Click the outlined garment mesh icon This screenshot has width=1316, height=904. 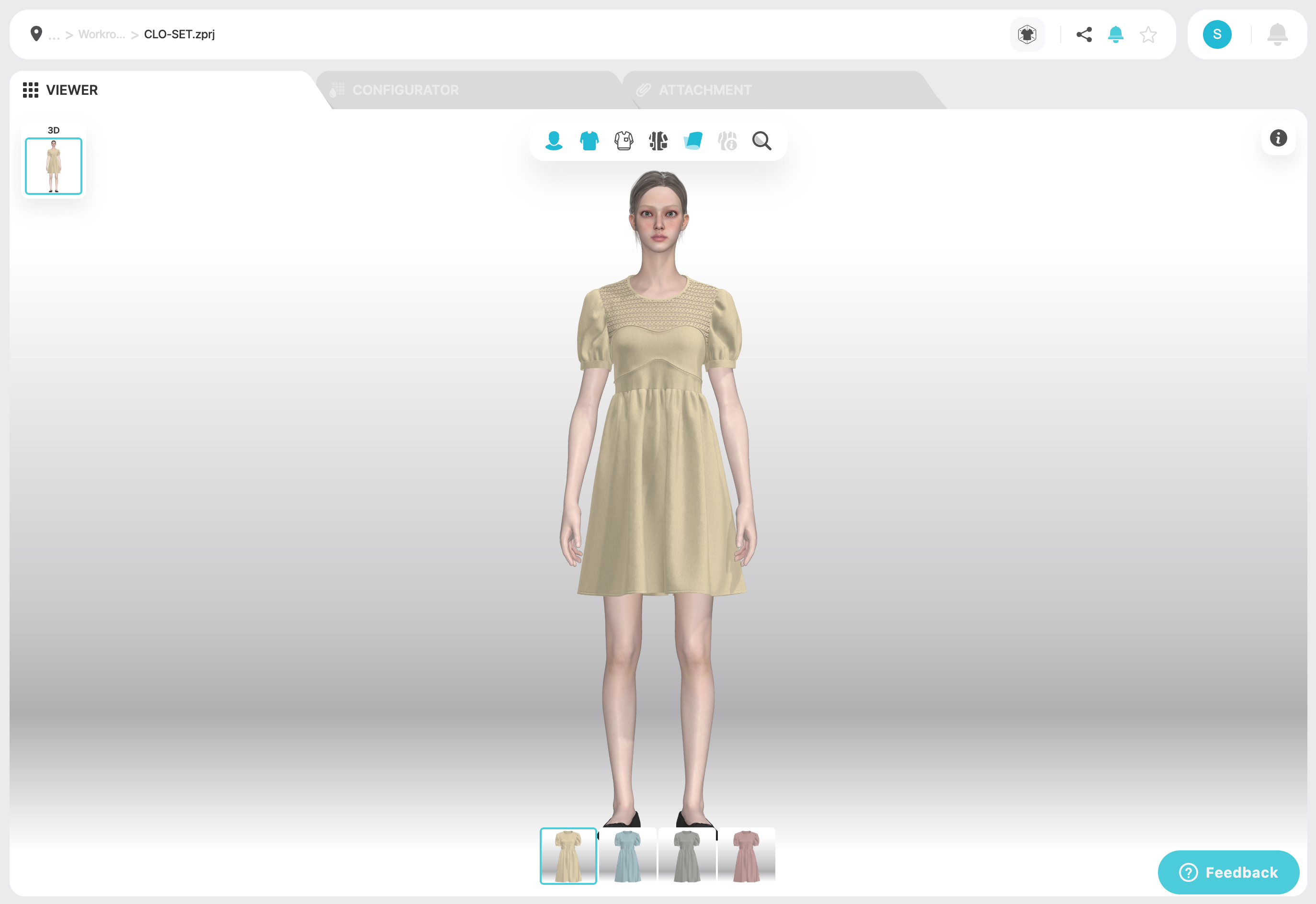(623, 140)
